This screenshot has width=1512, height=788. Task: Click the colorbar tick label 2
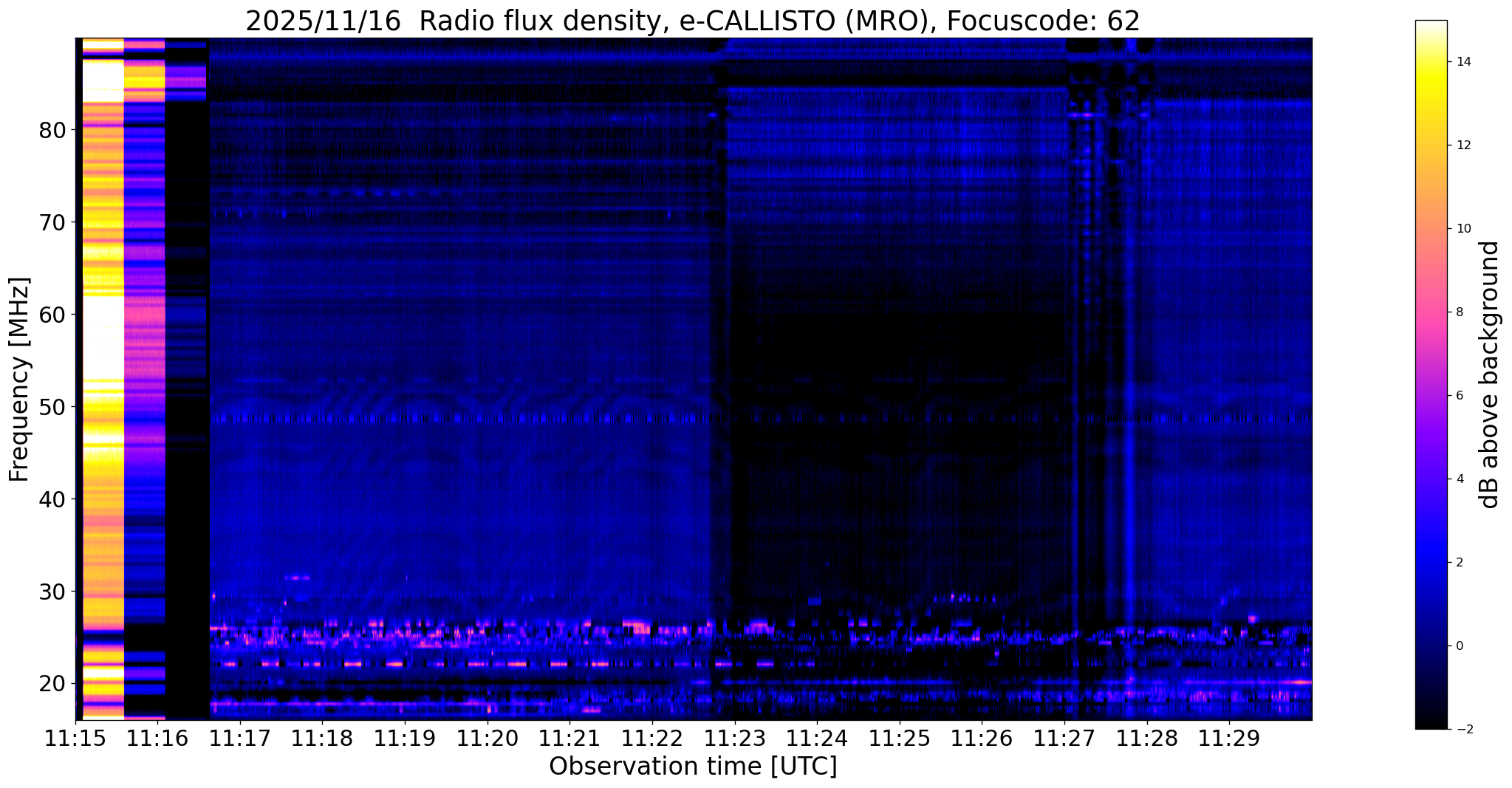tap(1459, 563)
